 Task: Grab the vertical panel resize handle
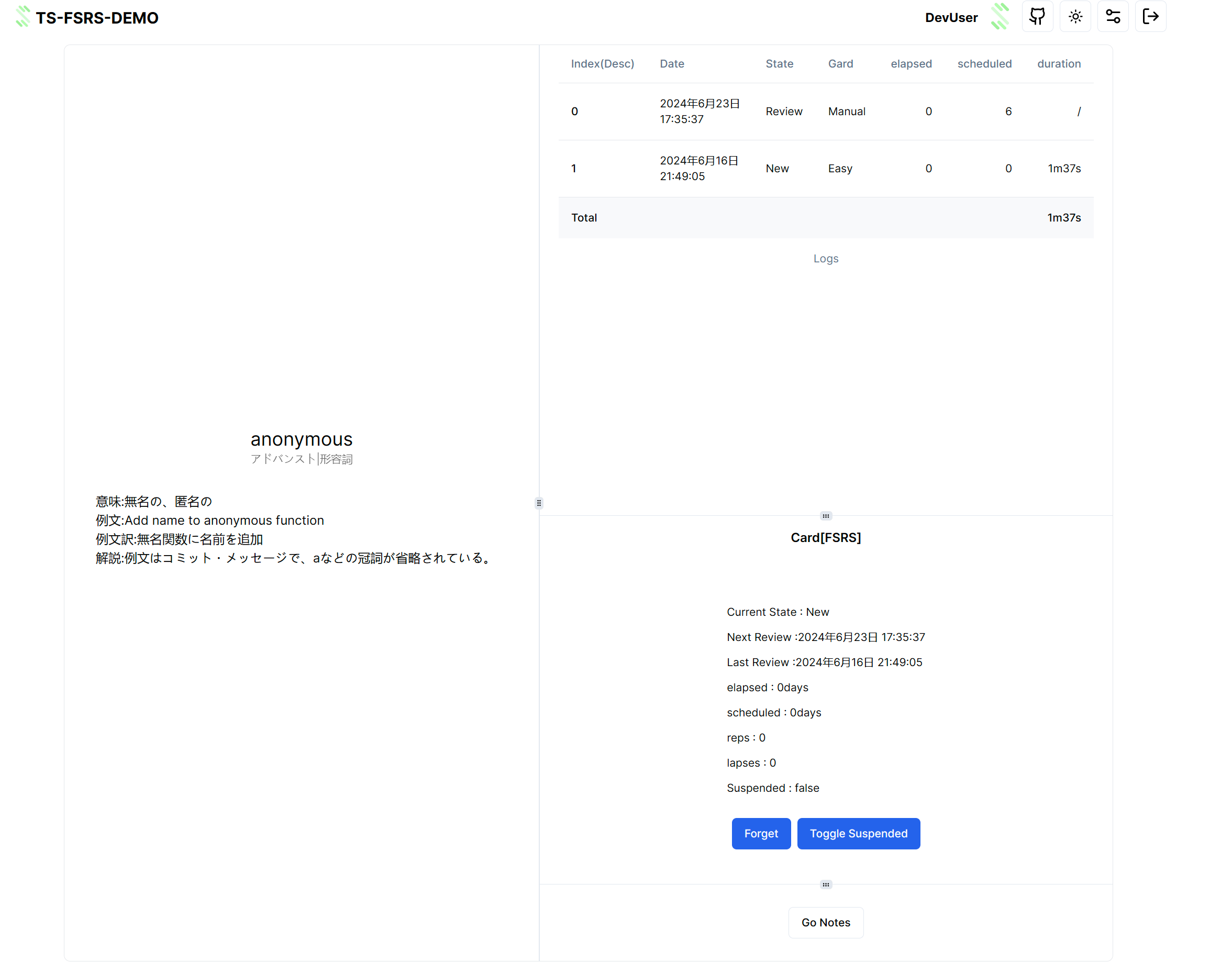(539, 503)
